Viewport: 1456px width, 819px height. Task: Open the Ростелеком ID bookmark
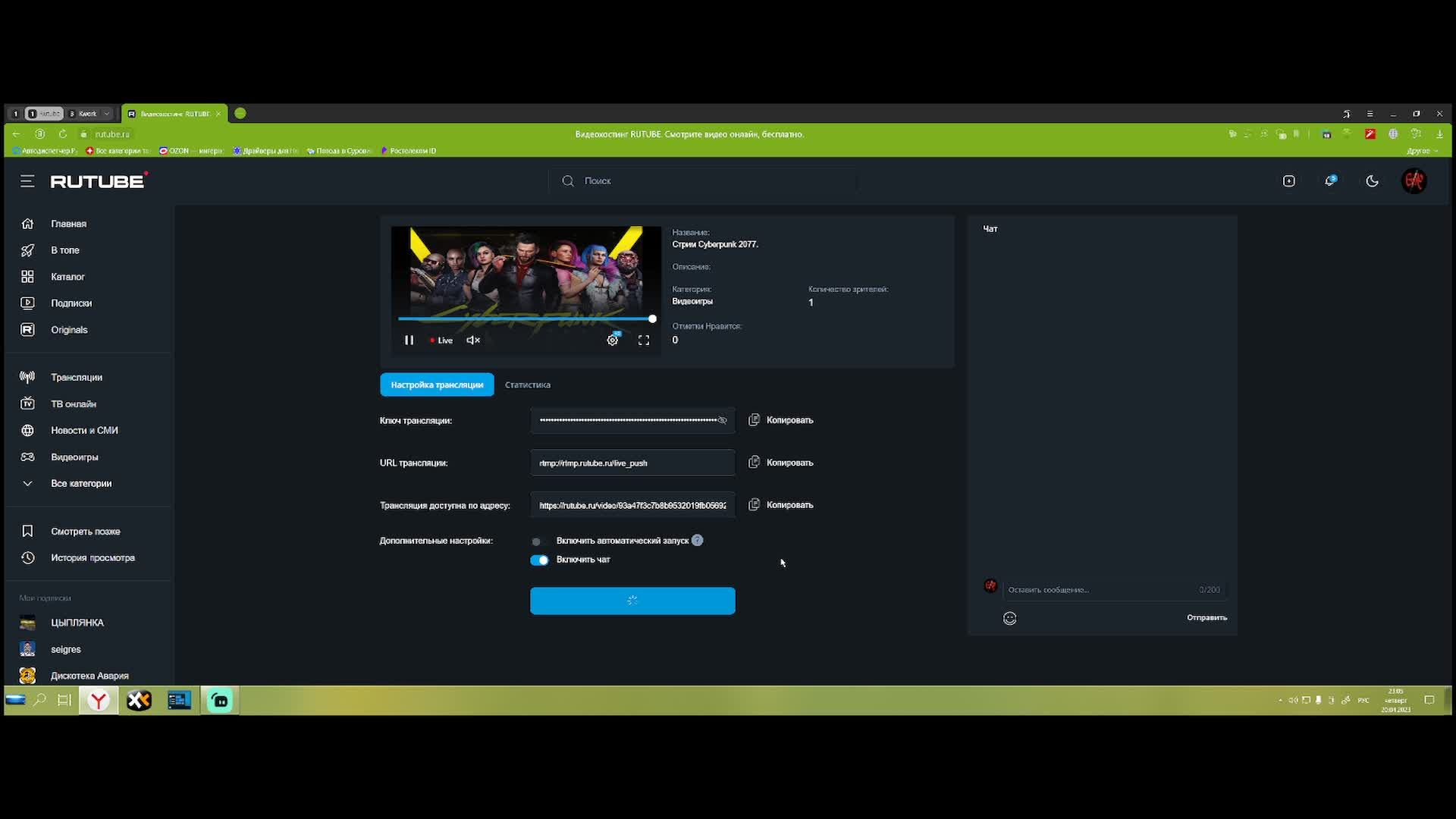click(x=408, y=151)
